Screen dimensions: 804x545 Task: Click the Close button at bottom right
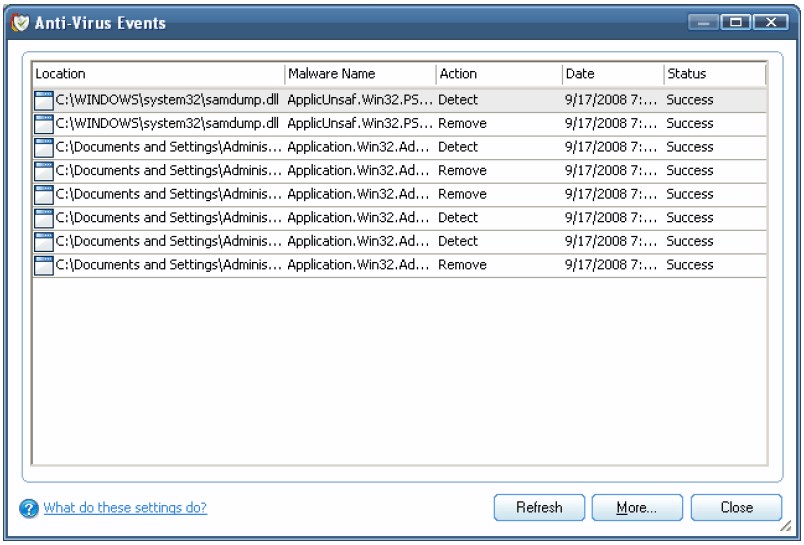click(736, 508)
